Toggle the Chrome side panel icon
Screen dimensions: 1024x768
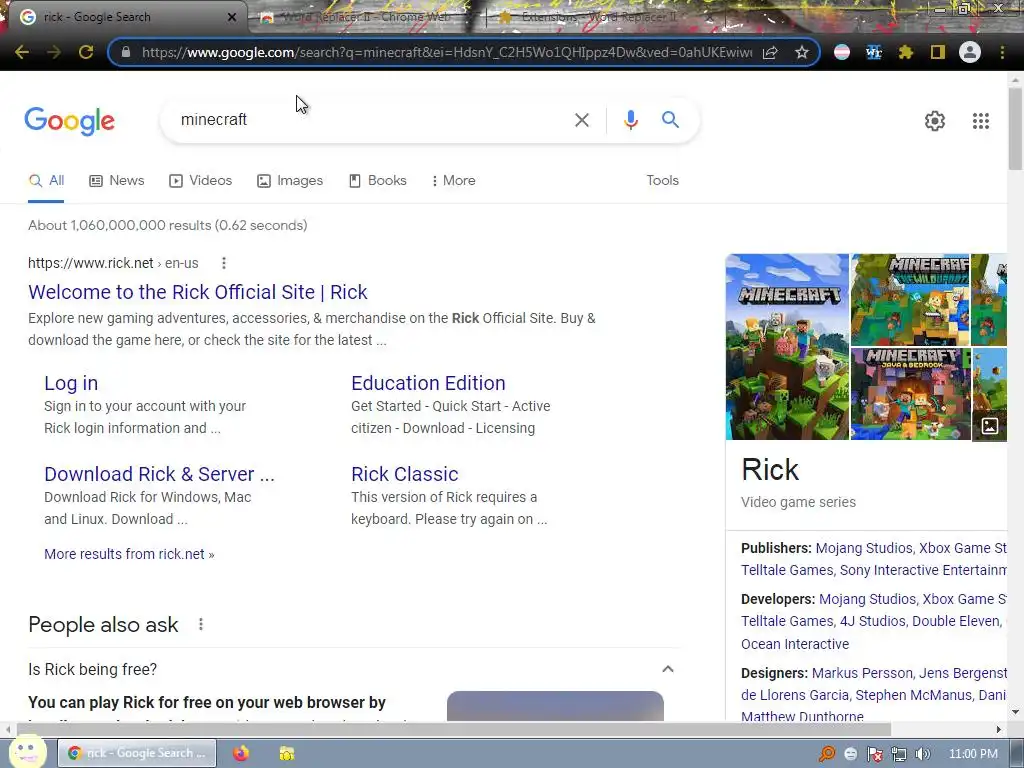tap(938, 52)
